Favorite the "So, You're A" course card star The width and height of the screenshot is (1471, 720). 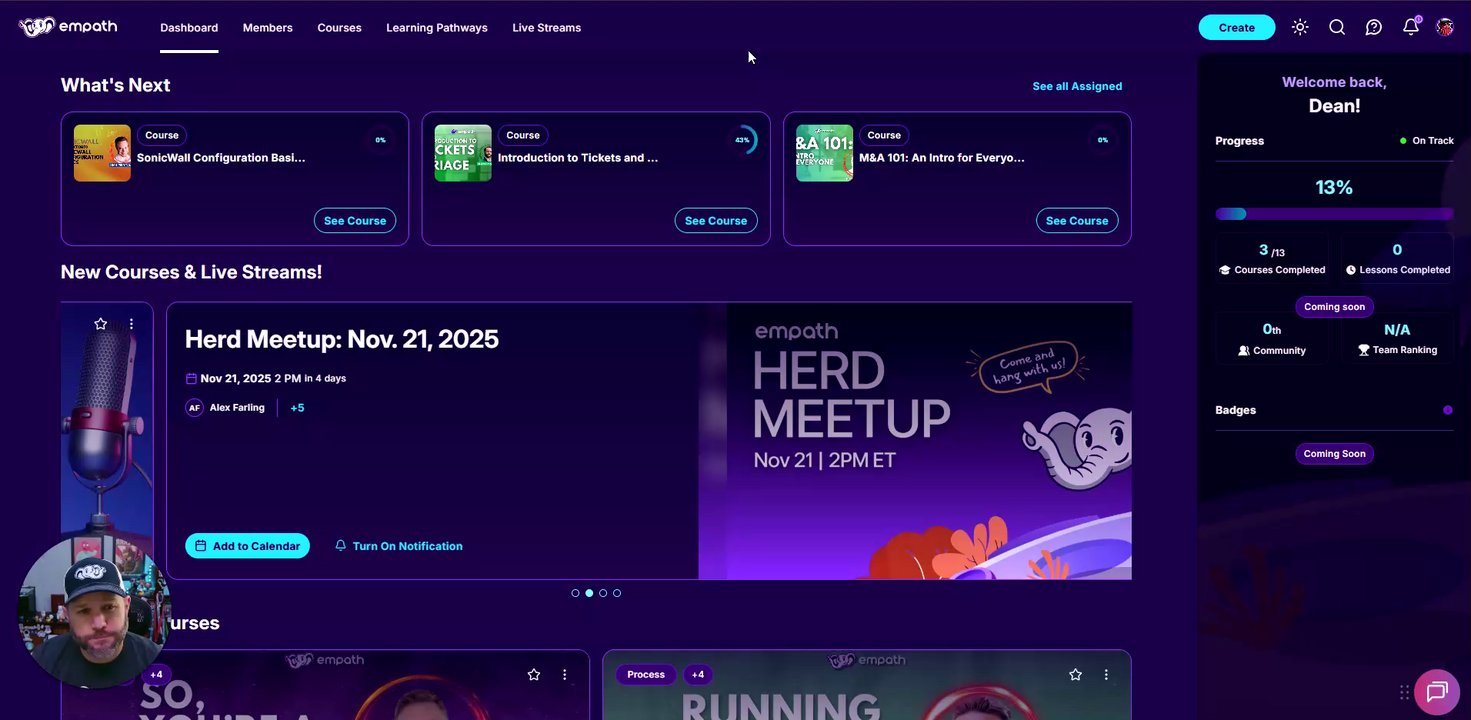534,675
